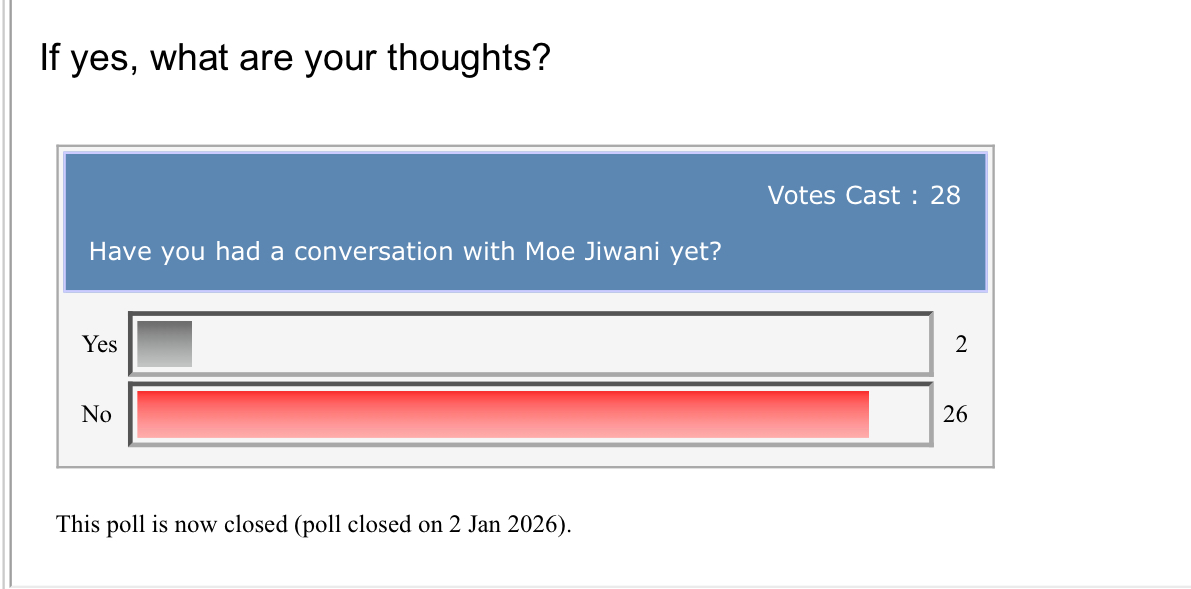Viewport: 1191px width, 589px height.
Task: Click the red No result bar fill
Action: (502, 414)
